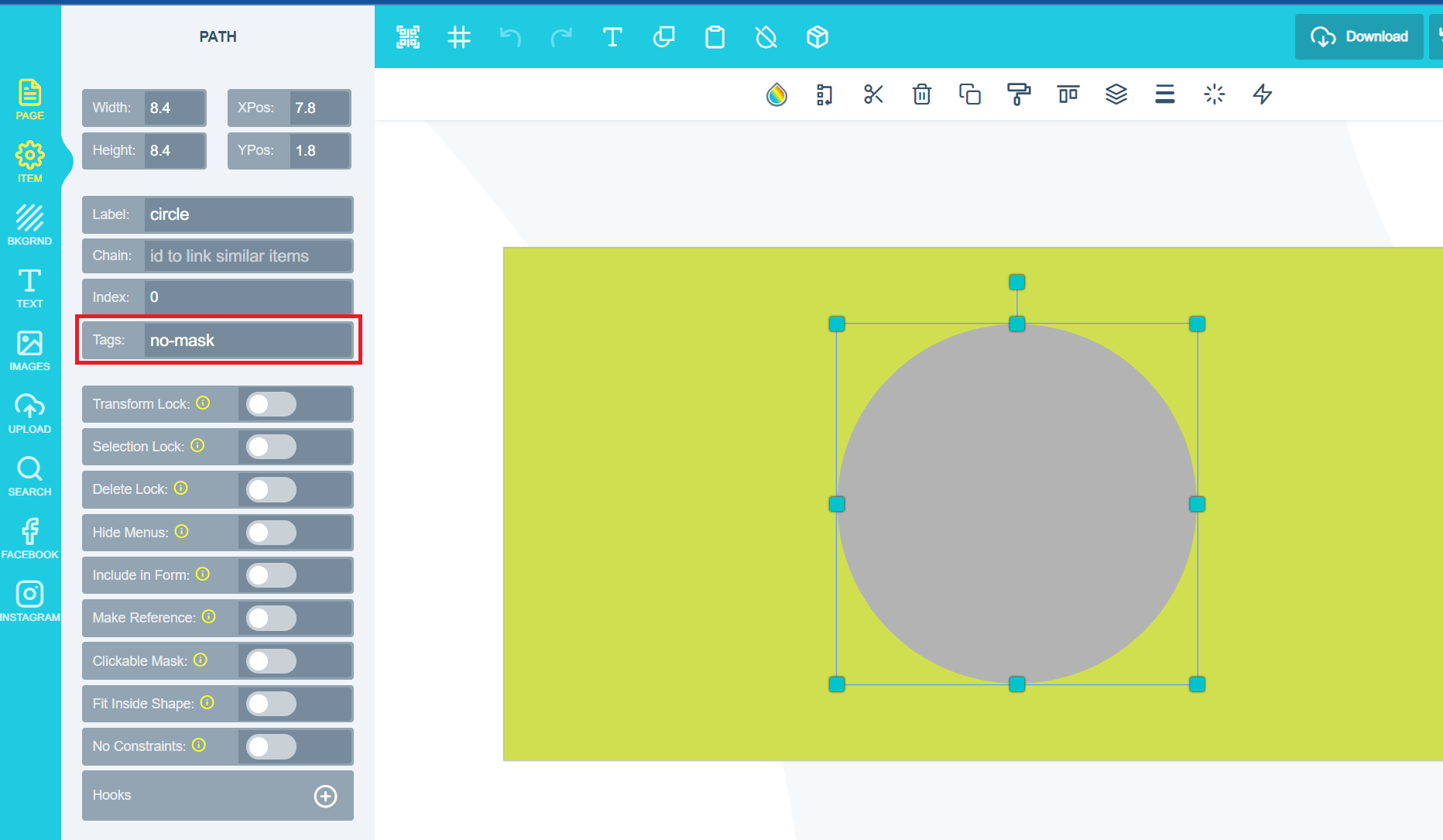
Task: Go to the IMAGES sidebar tab
Action: pos(29,351)
